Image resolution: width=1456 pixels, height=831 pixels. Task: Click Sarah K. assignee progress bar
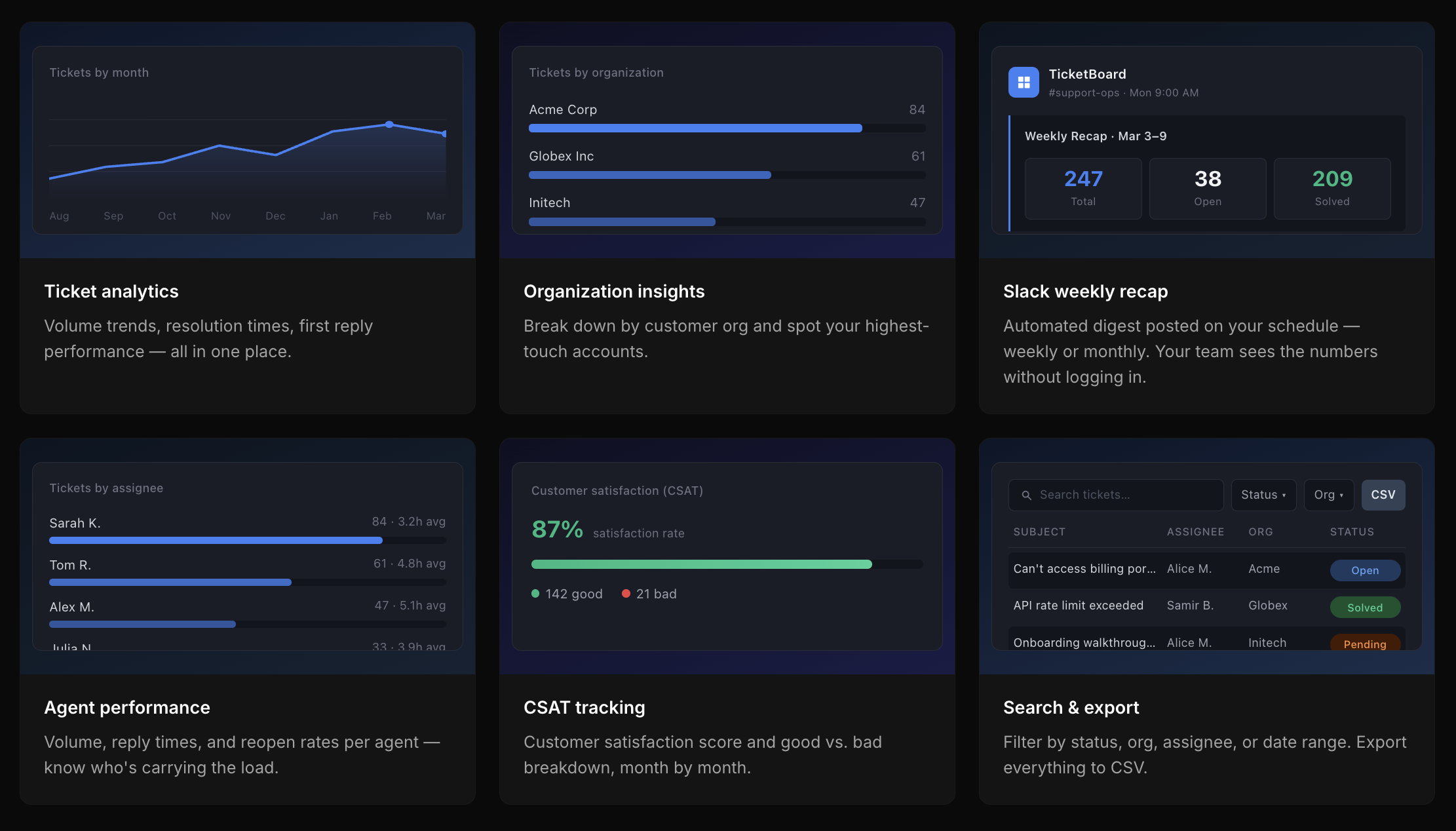click(x=216, y=541)
